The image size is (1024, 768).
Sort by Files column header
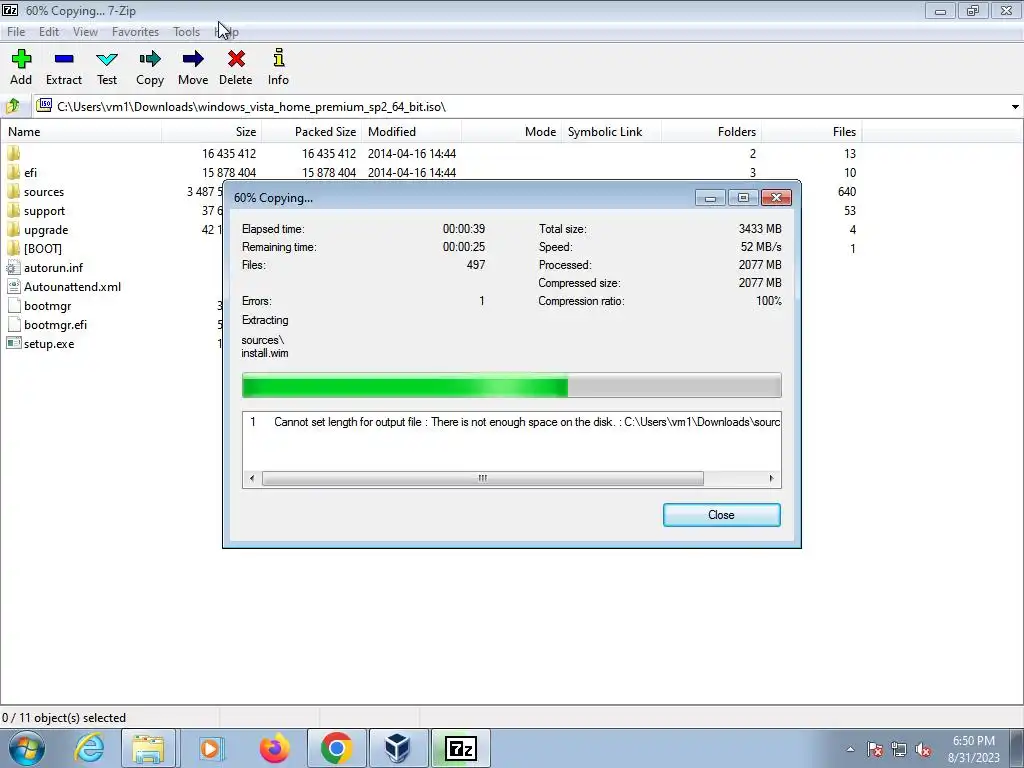811,131
